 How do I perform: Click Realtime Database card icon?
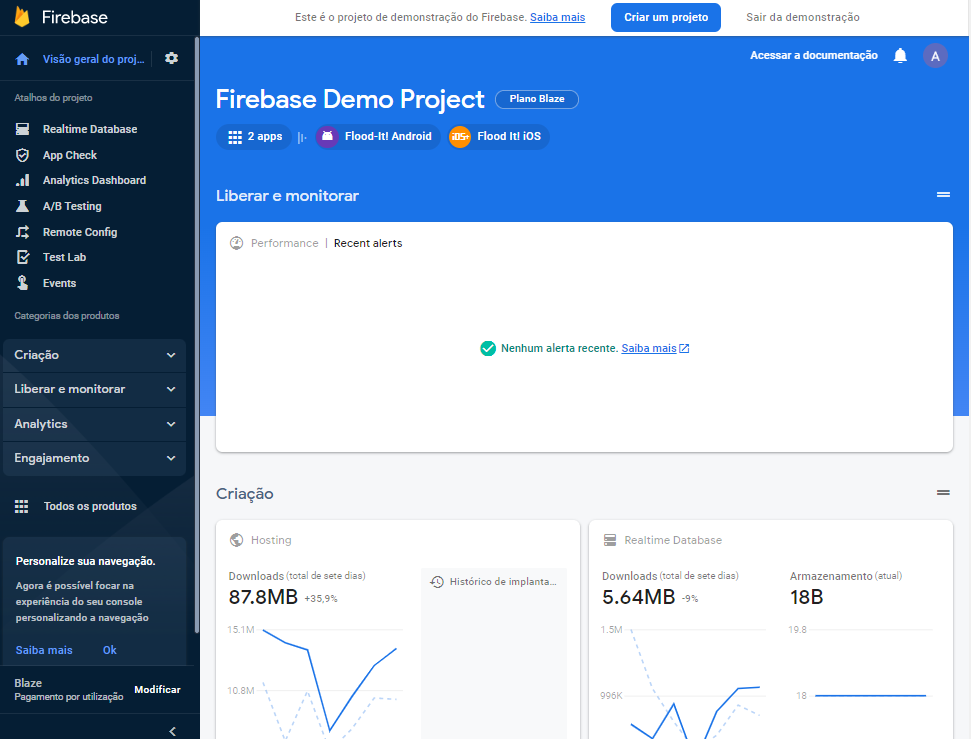tap(610, 540)
